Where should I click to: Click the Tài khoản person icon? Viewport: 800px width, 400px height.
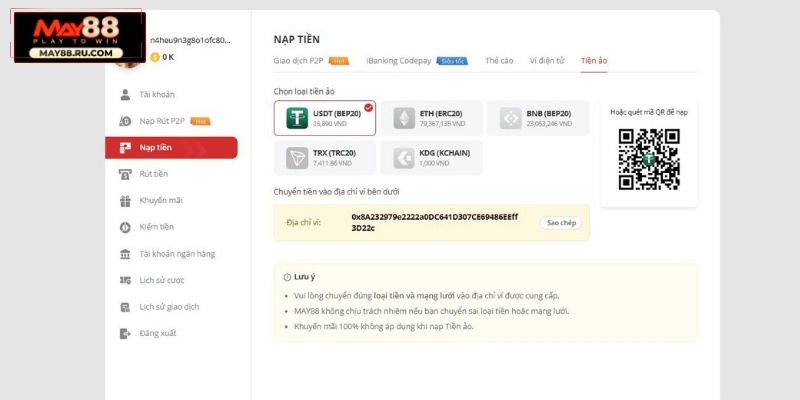click(x=125, y=95)
